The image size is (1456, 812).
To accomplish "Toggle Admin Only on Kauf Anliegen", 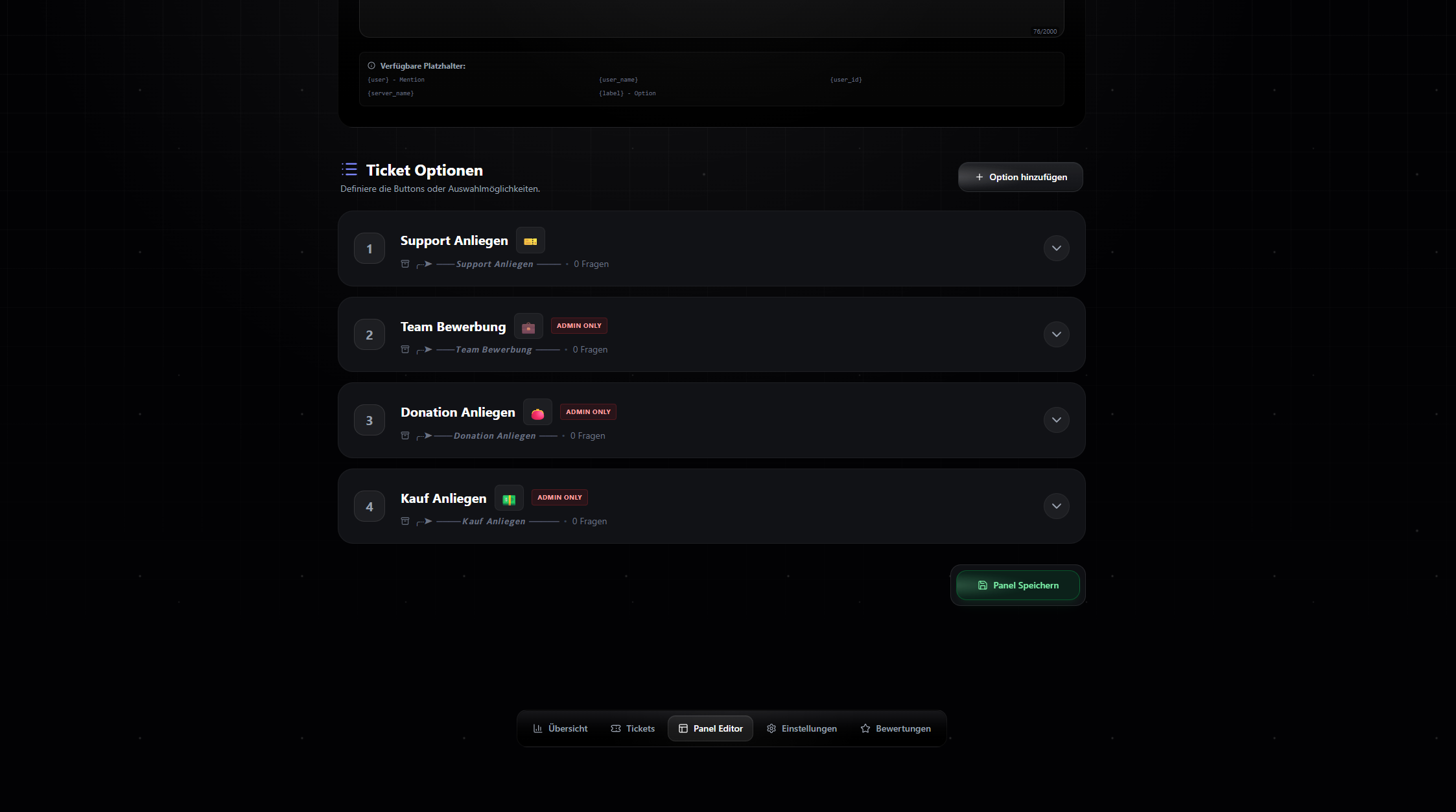I will [559, 497].
